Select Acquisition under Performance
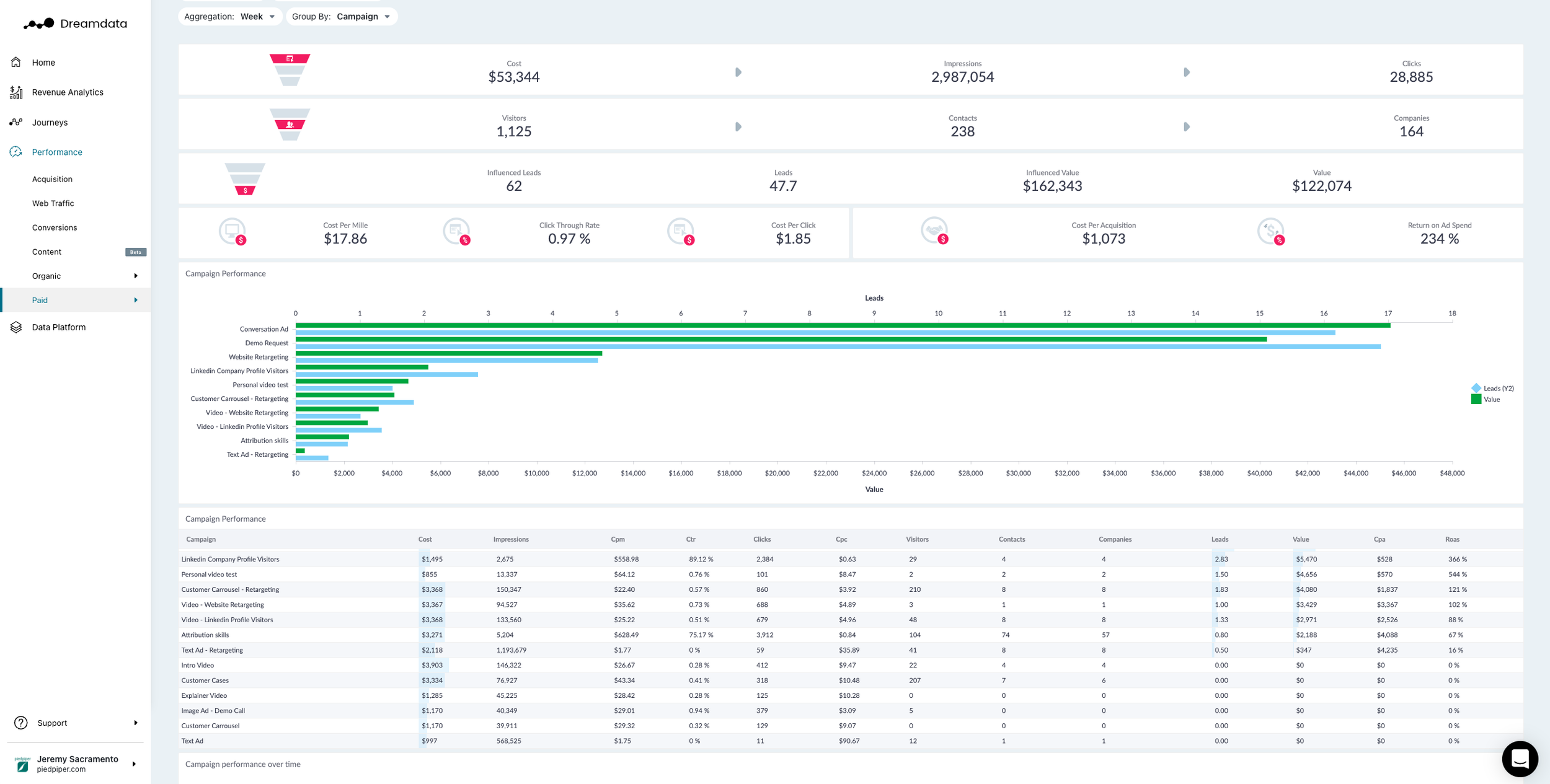 [52, 179]
